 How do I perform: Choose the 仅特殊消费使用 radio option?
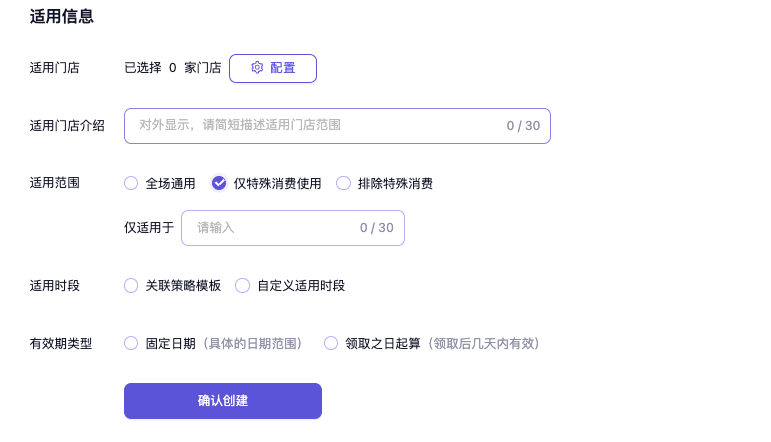(x=219, y=183)
